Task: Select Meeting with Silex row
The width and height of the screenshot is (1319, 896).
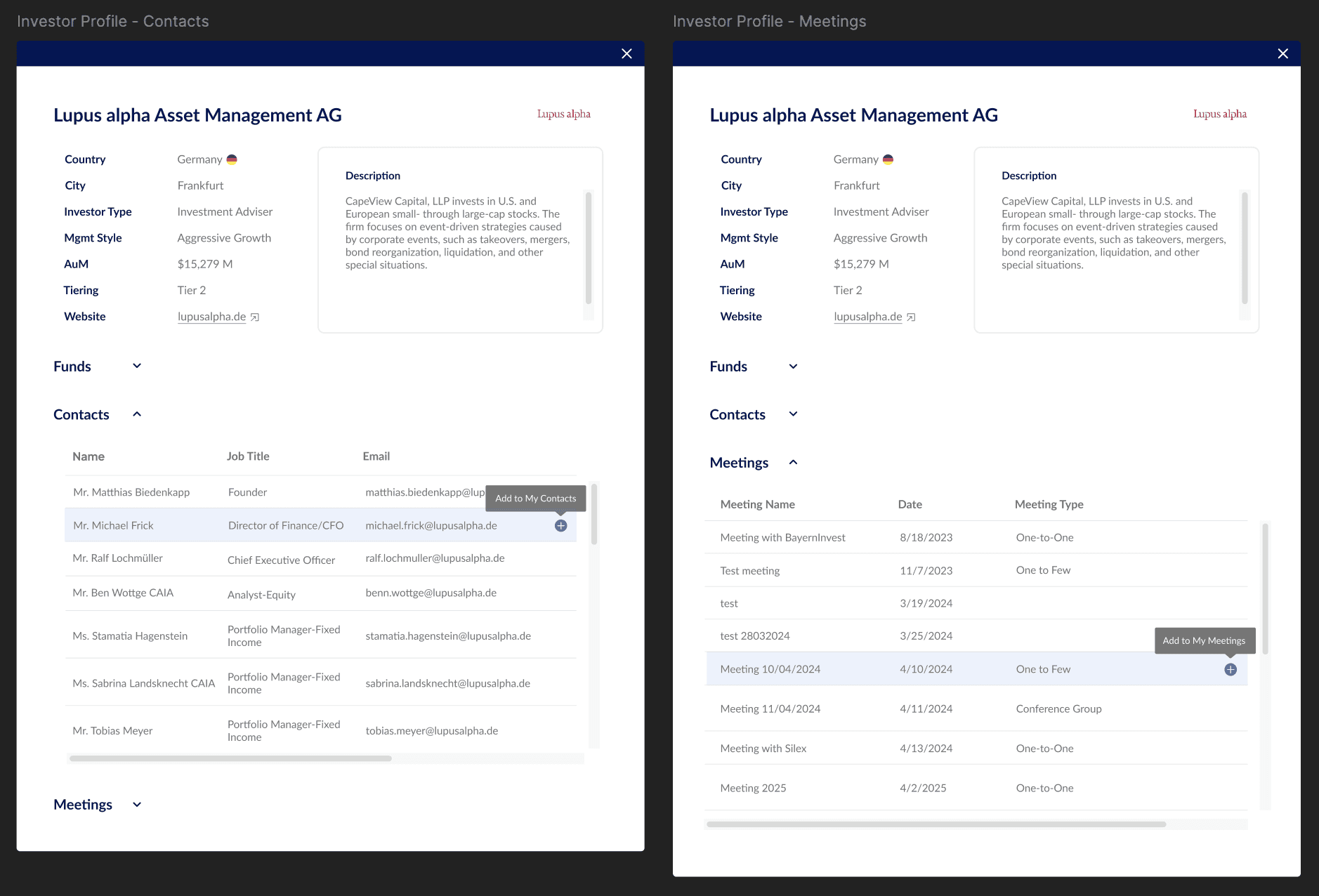Action: pos(976,749)
